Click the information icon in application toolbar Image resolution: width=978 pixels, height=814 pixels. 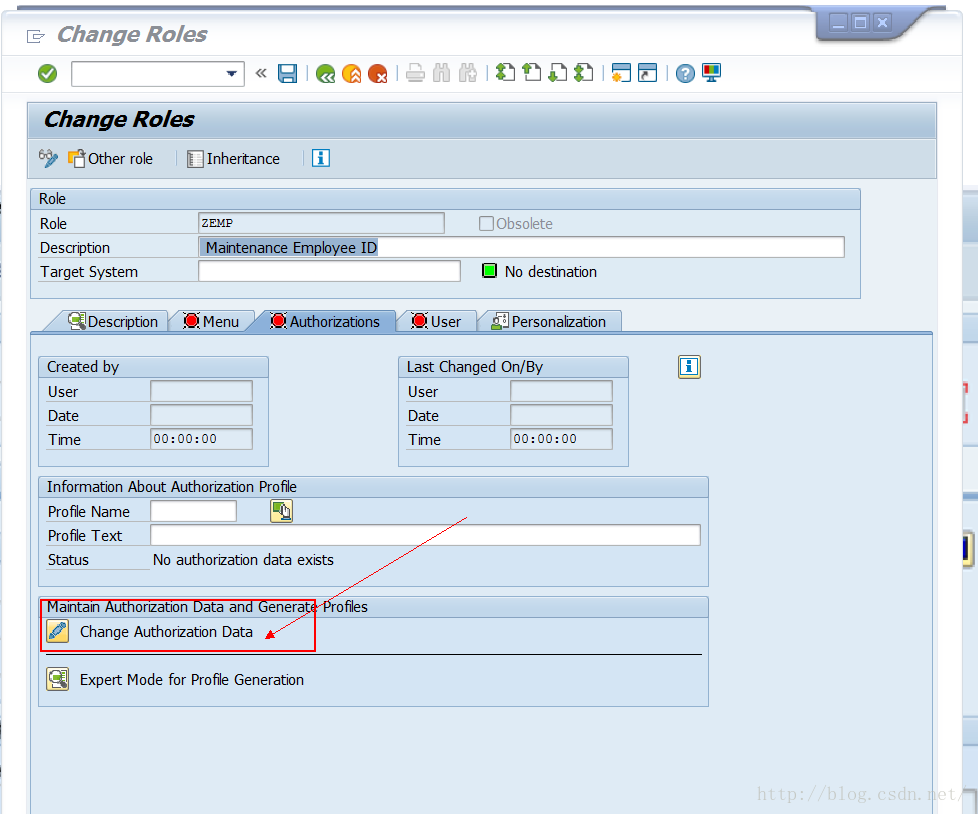coord(321,158)
